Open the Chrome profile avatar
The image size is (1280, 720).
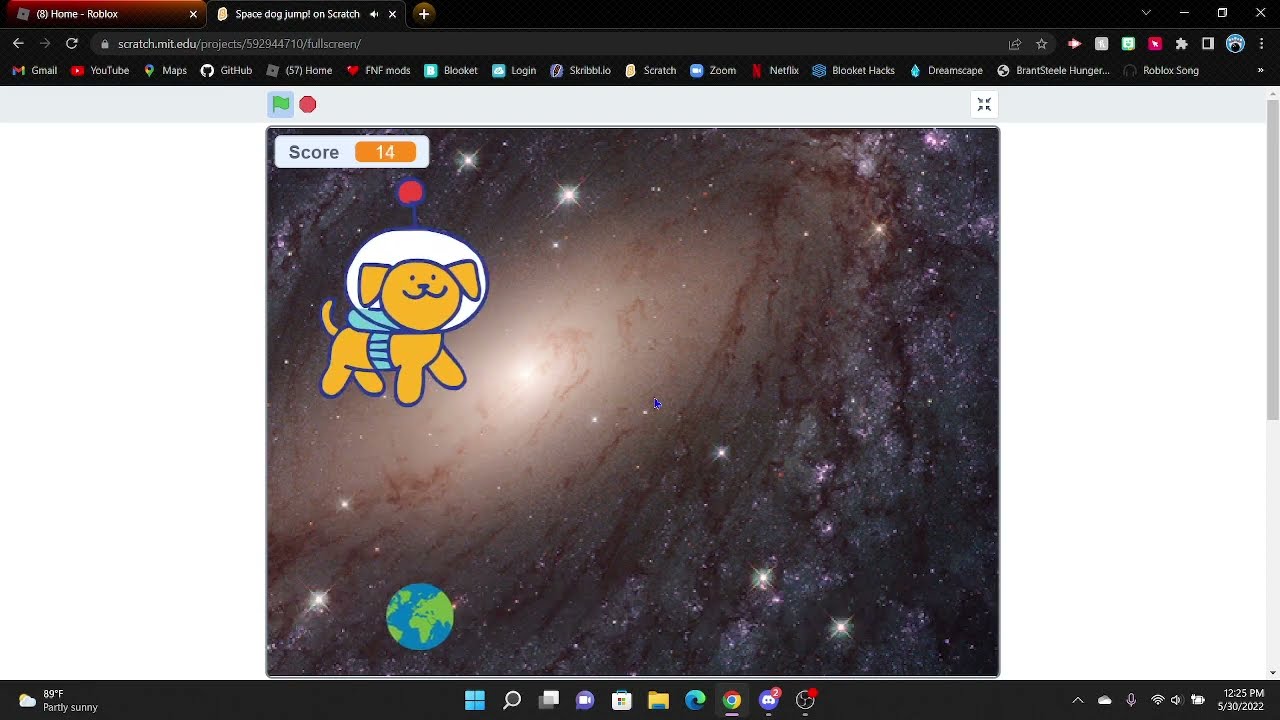pyautogui.click(x=1235, y=44)
